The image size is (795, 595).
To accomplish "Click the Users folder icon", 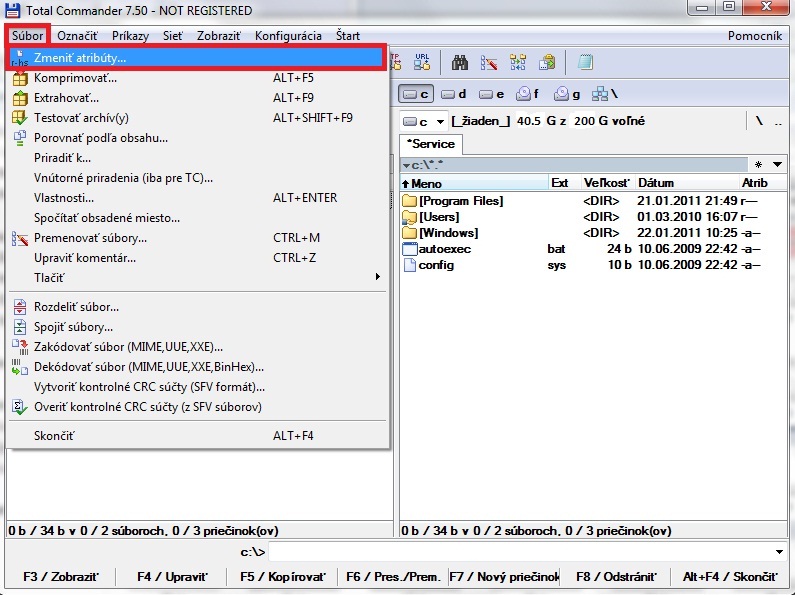I will pos(409,217).
